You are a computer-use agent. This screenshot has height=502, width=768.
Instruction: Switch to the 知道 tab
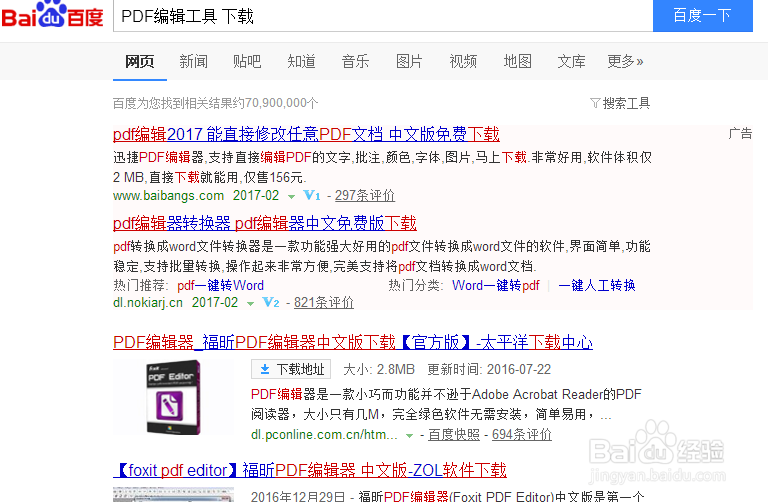click(301, 61)
